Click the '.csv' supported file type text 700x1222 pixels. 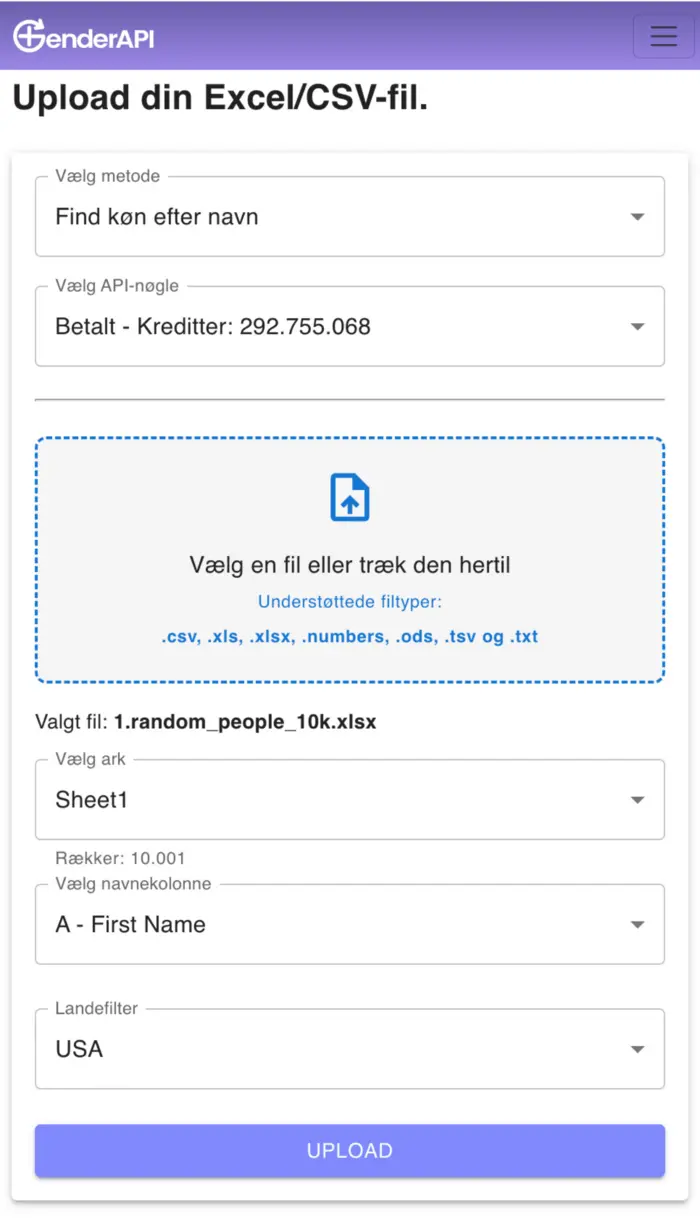180,636
